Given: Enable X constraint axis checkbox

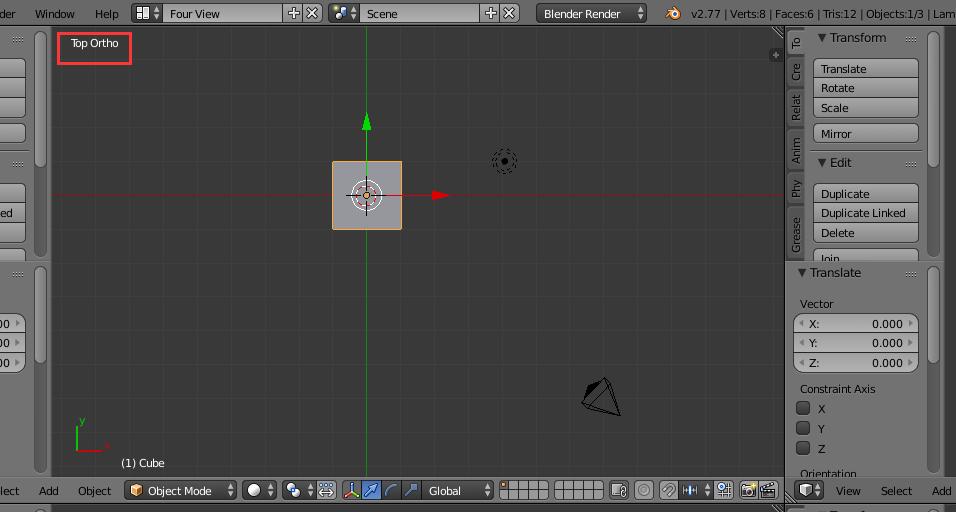Looking at the screenshot, I should (804, 408).
